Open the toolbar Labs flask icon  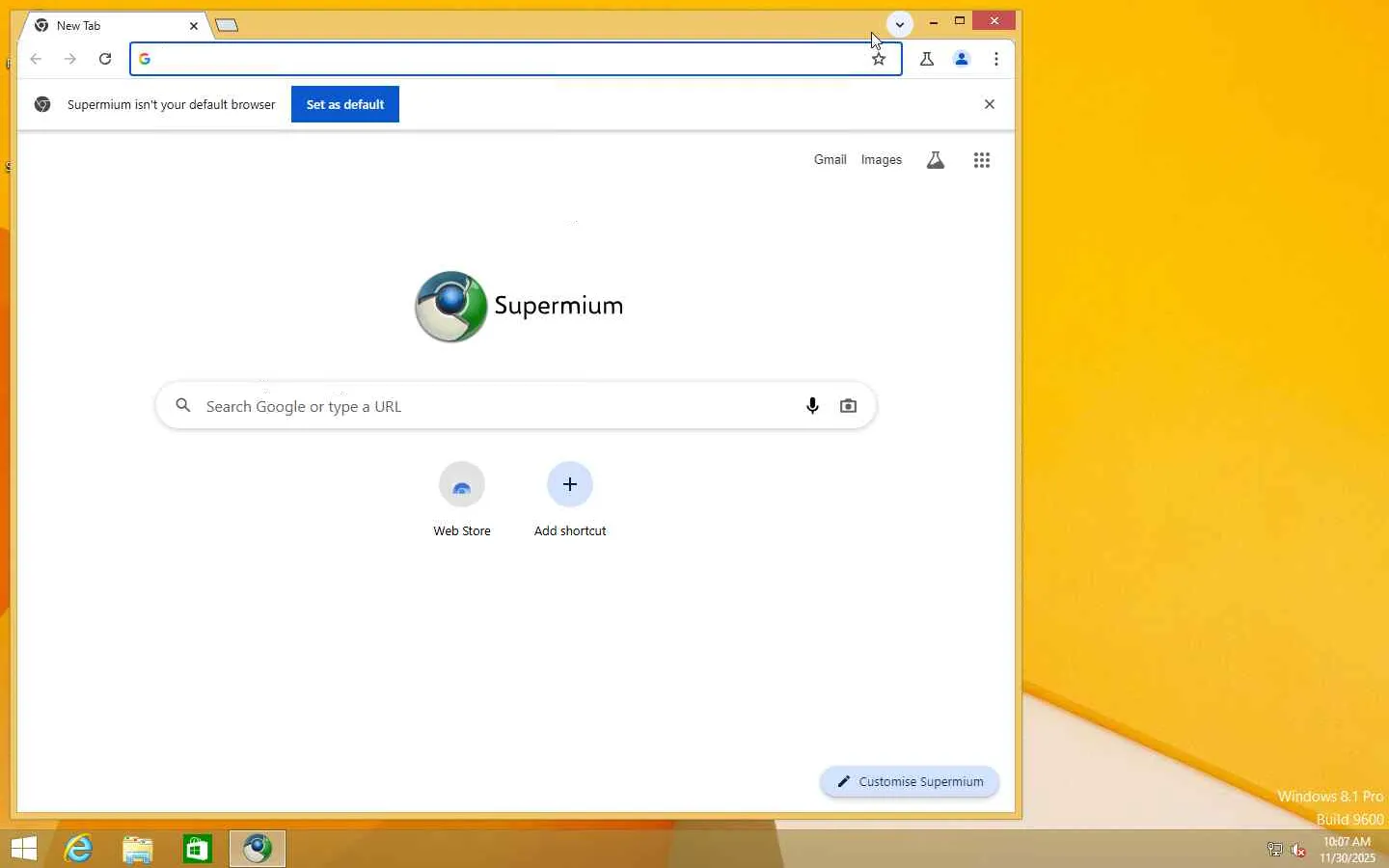(x=927, y=59)
